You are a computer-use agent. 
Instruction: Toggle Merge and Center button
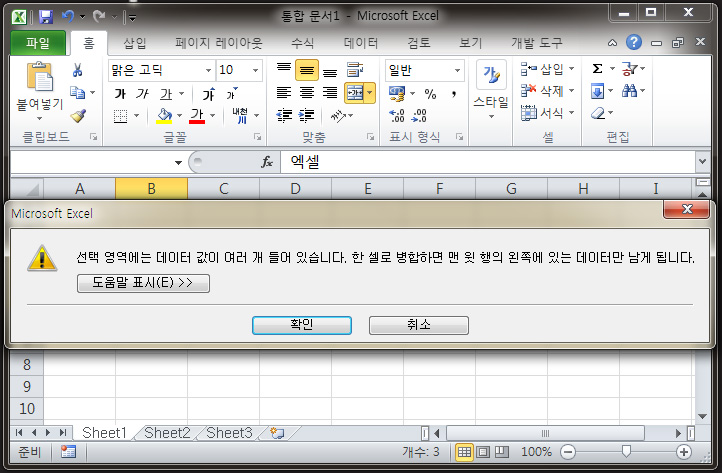[x=355, y=93]
